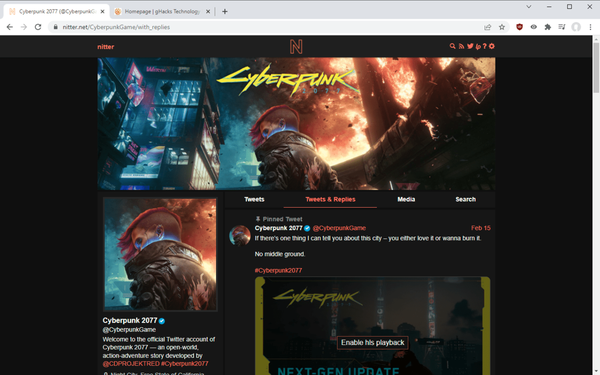Screen dimensions: 600x375
Task: Click the Liberapay donate icon
Action: tap(478, 46)
